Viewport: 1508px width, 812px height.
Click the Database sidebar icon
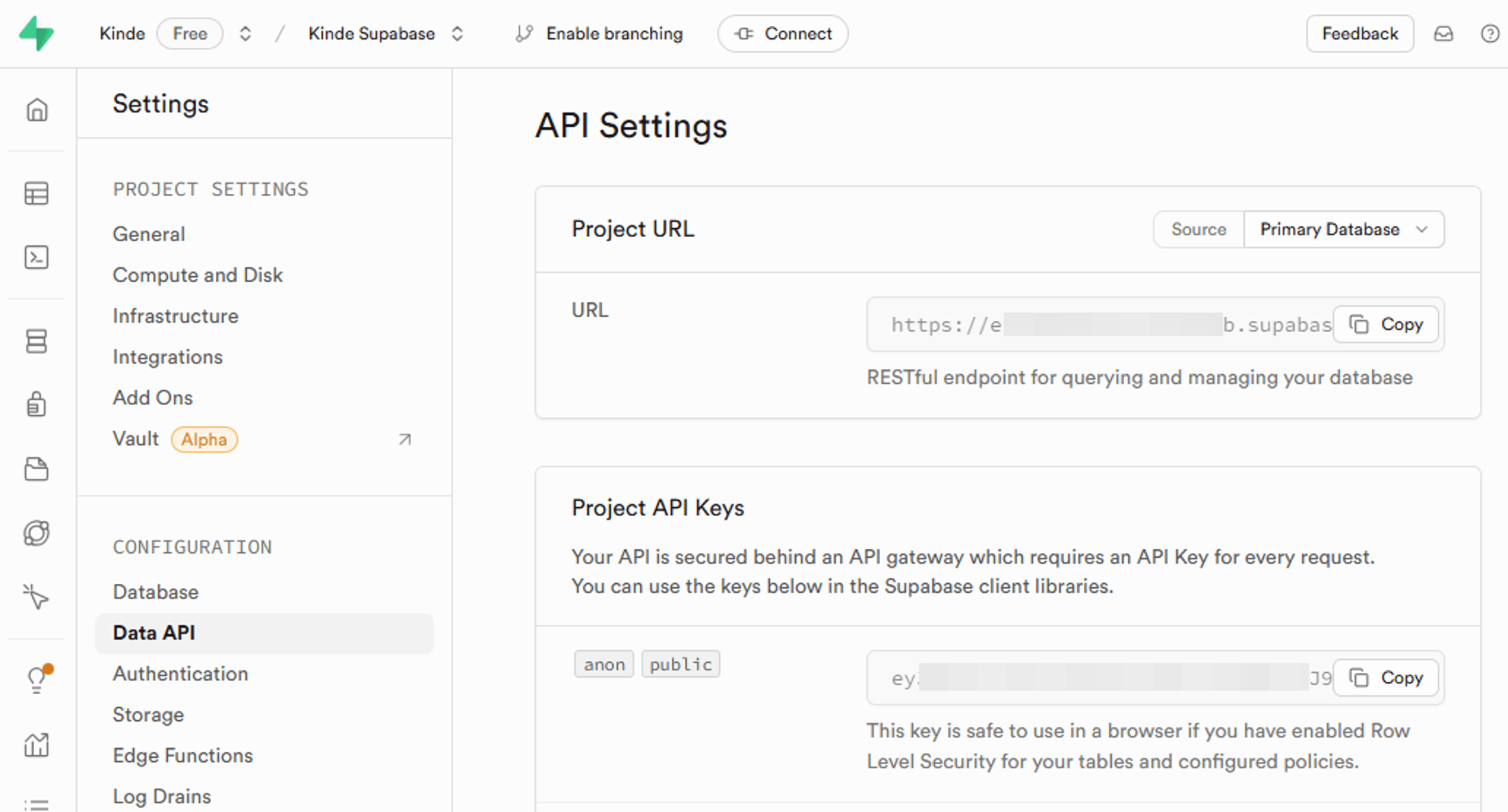click(x=36, y=341)
